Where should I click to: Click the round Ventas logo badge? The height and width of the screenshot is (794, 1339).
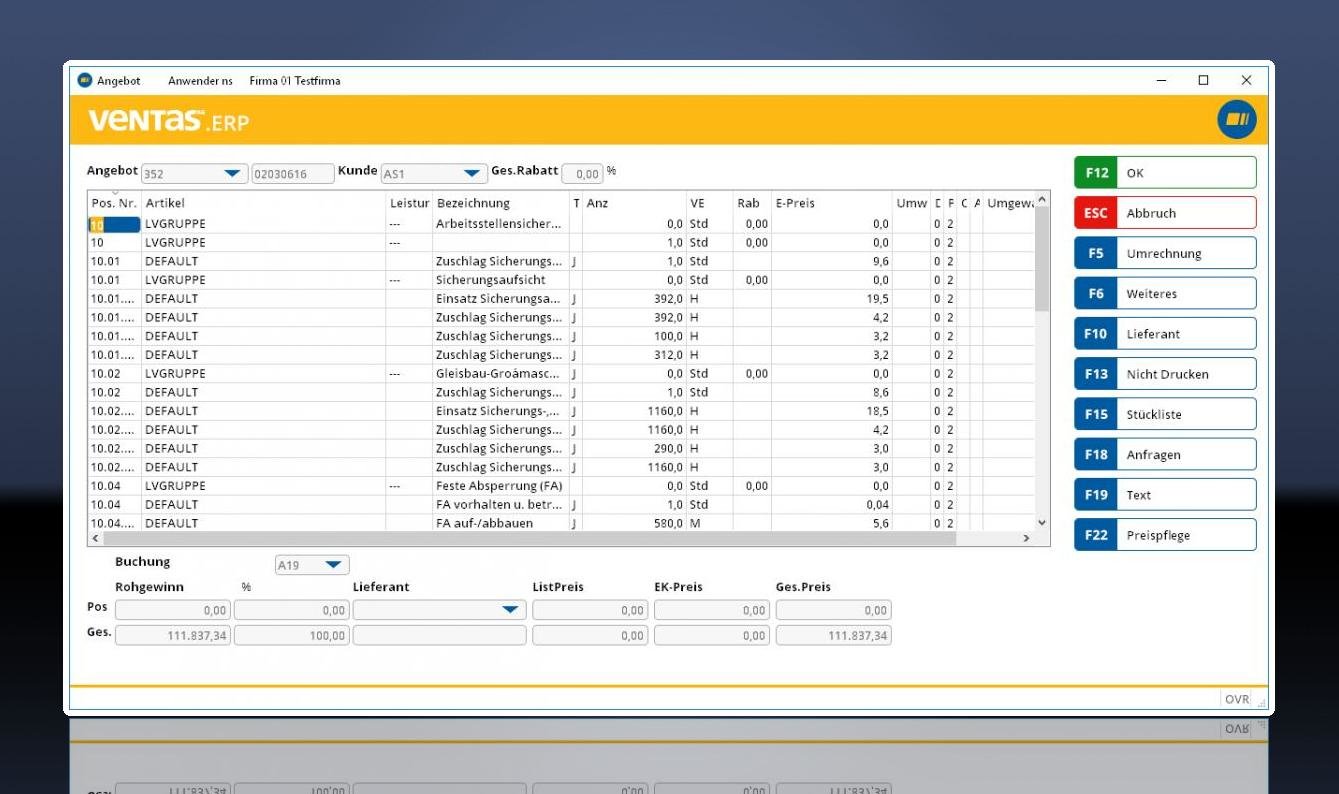[1236, 120]
